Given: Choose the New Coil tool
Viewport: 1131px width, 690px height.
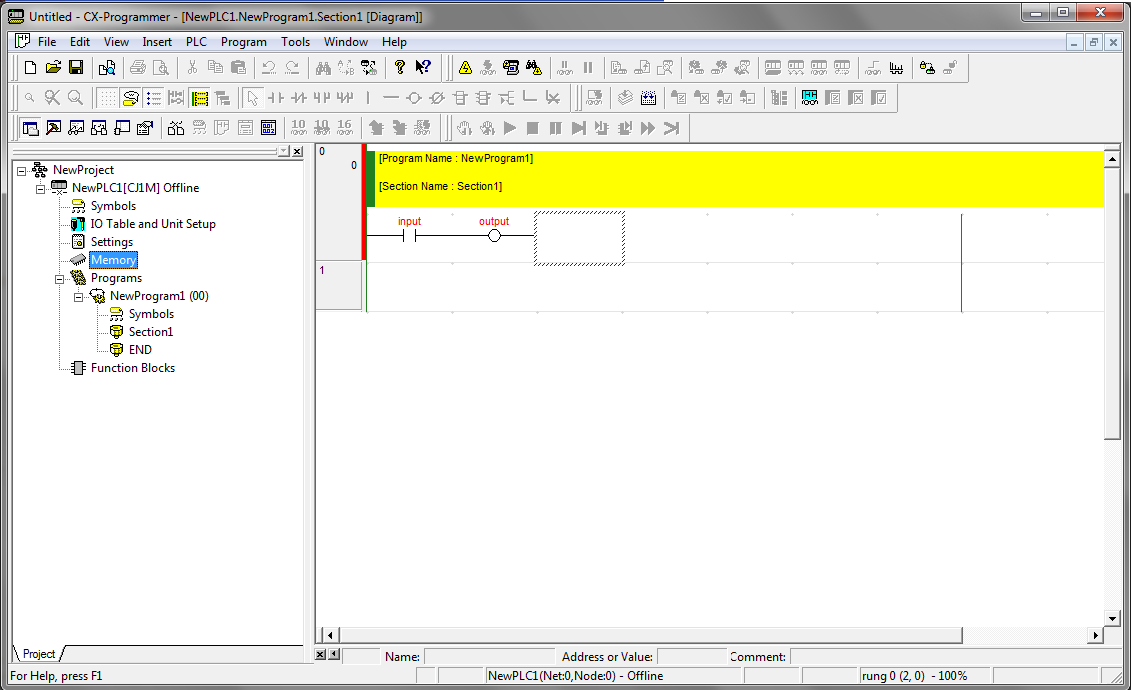Looking at the screenshot, I should point(414,98).
